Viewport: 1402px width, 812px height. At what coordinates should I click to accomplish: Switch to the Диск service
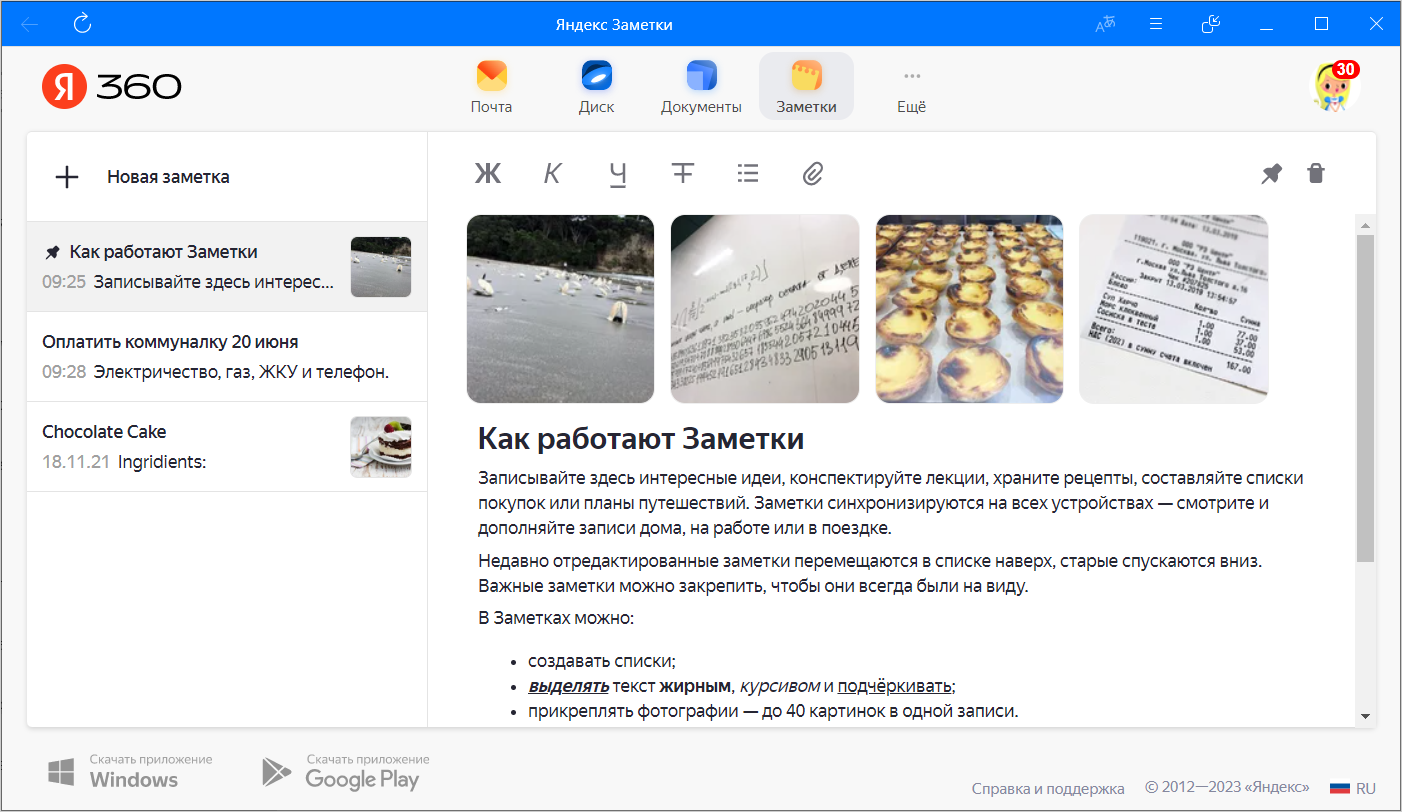(596, 88)
